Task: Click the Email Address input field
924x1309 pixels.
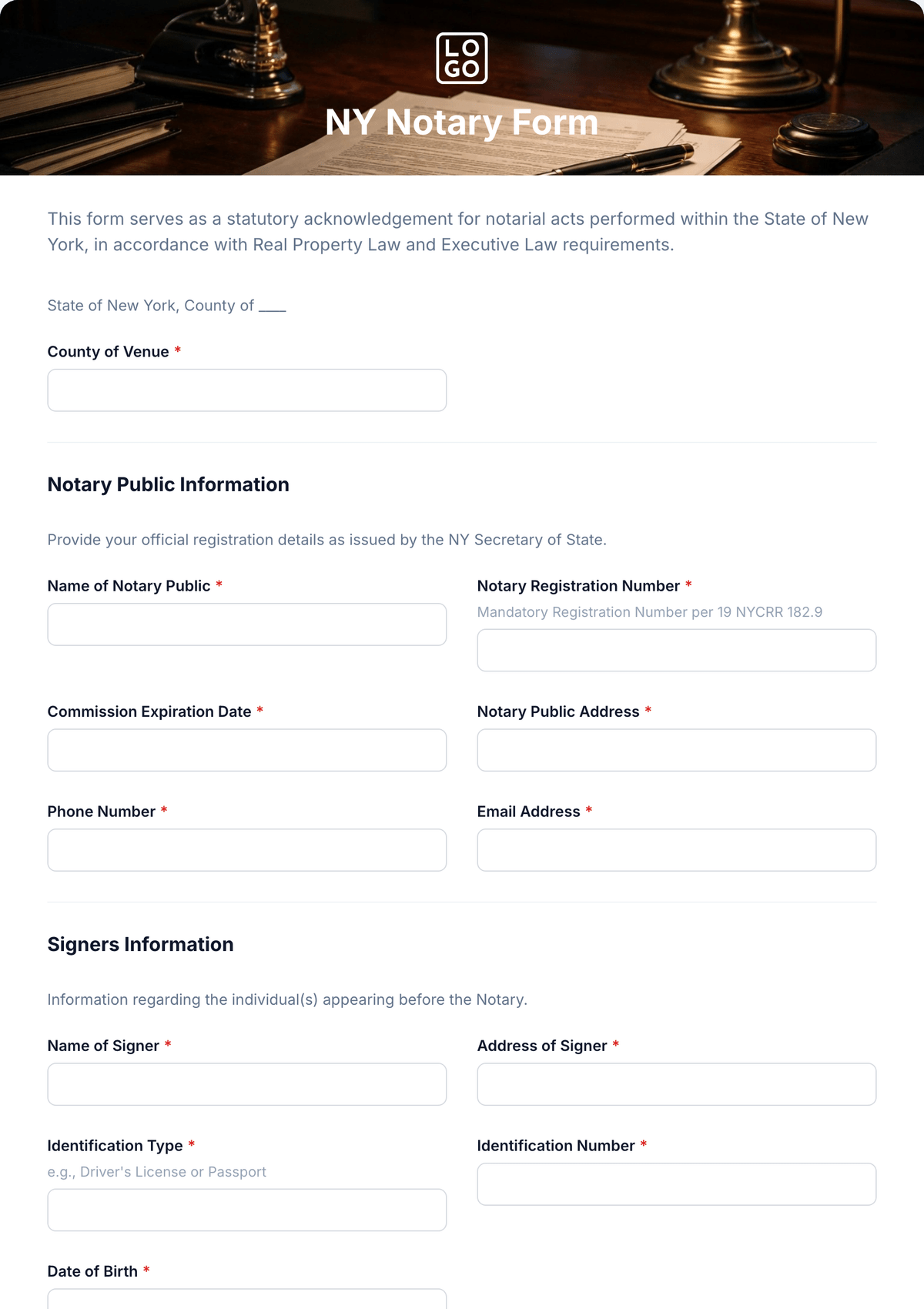Action: tap(677, 850)
